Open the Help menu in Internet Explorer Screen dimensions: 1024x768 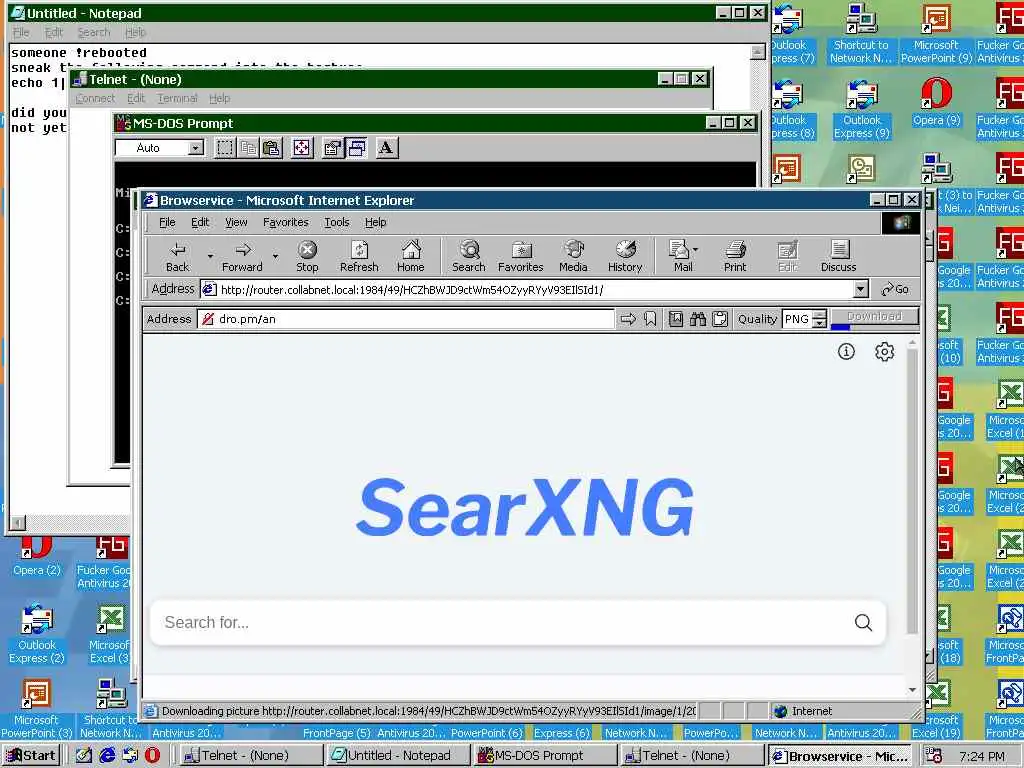click(376, 222)
